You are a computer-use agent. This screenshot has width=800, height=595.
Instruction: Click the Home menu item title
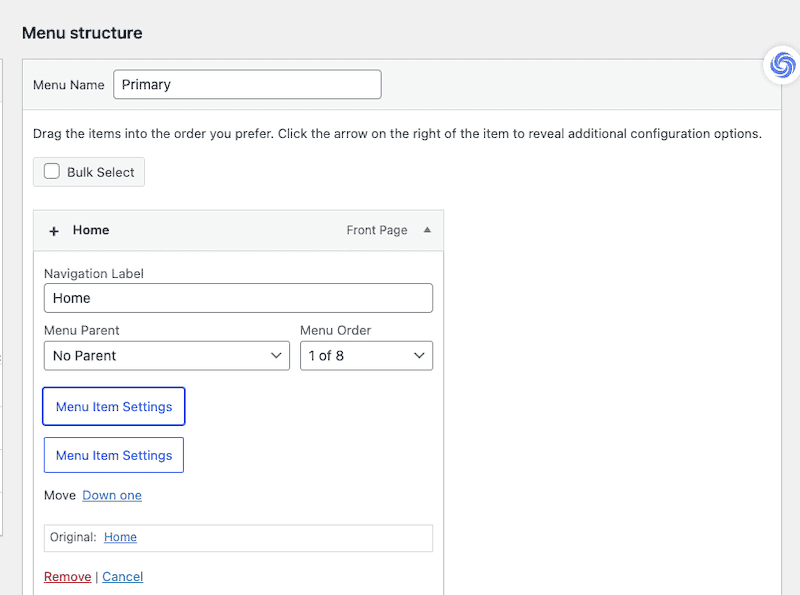pos(91,230)
